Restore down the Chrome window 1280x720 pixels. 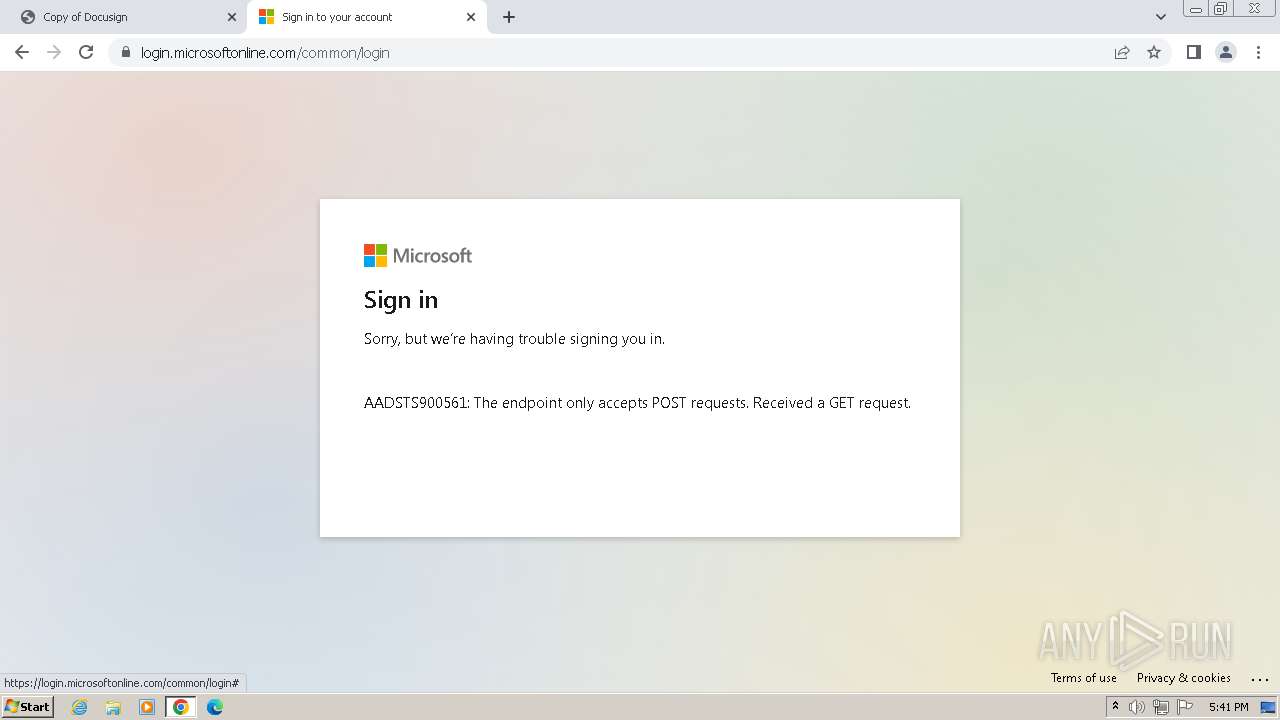(1221, 8)
